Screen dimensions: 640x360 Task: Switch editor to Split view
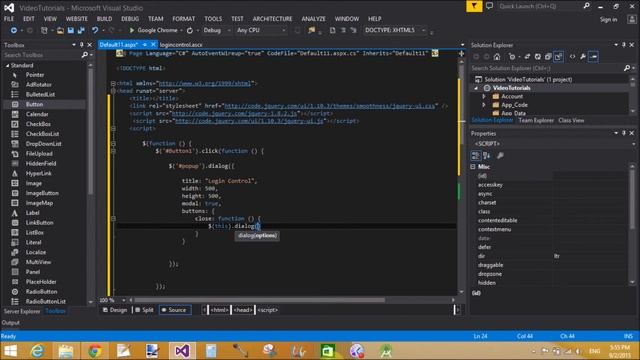[x=144, y=310]
